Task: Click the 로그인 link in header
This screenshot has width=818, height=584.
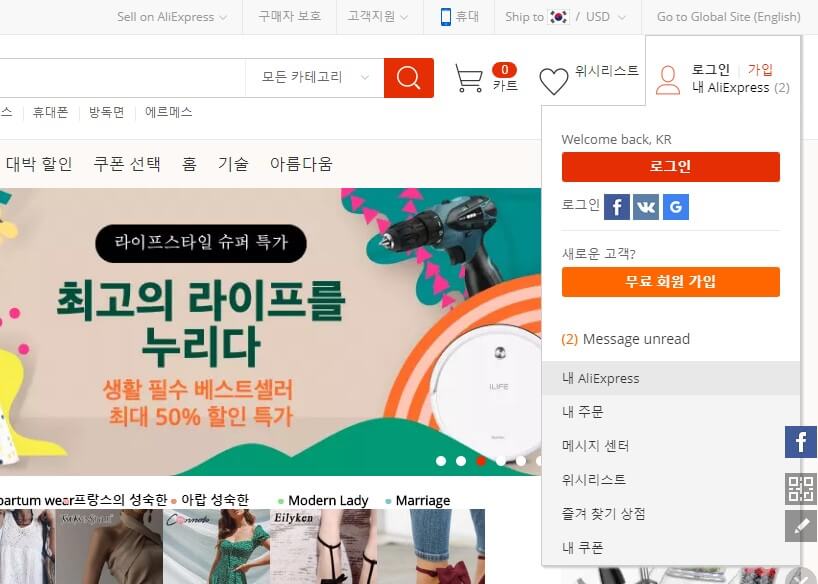Action: tap(711, 69)
